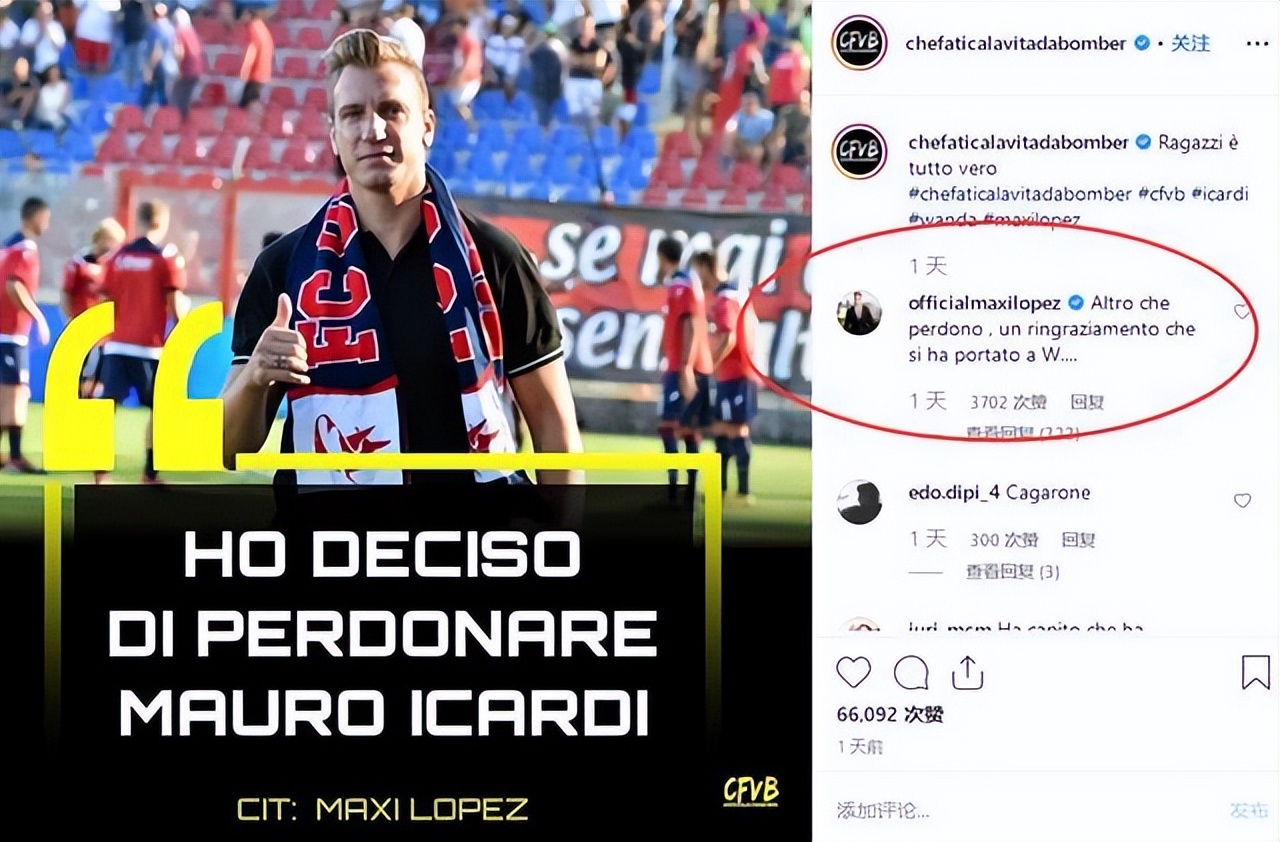Click the 发布 post comment button
Screen dimensions: 1280x842
[1249, 810]
